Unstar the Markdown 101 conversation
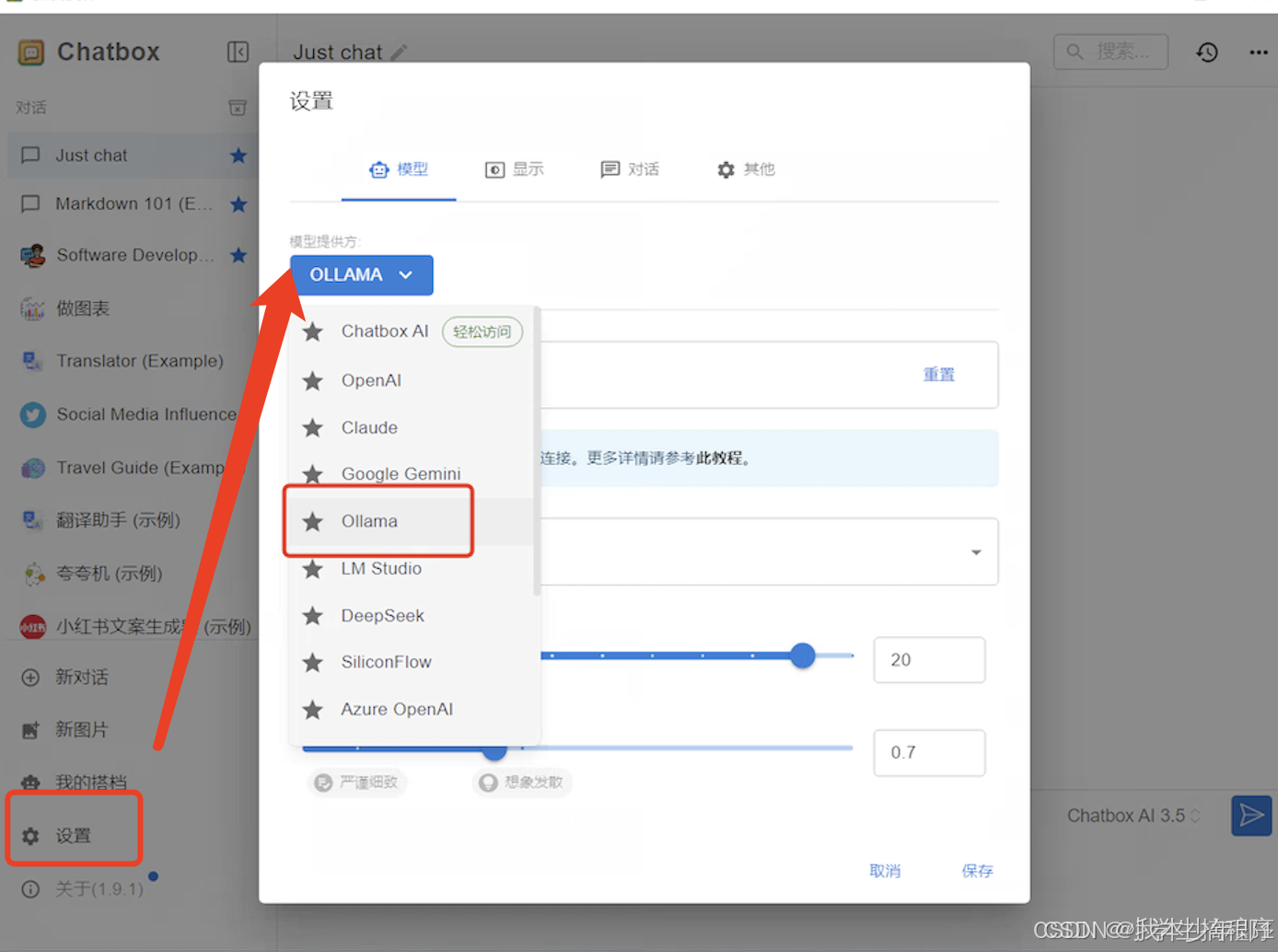Viewport: 1278px width, 952px height. coord(238,204)
